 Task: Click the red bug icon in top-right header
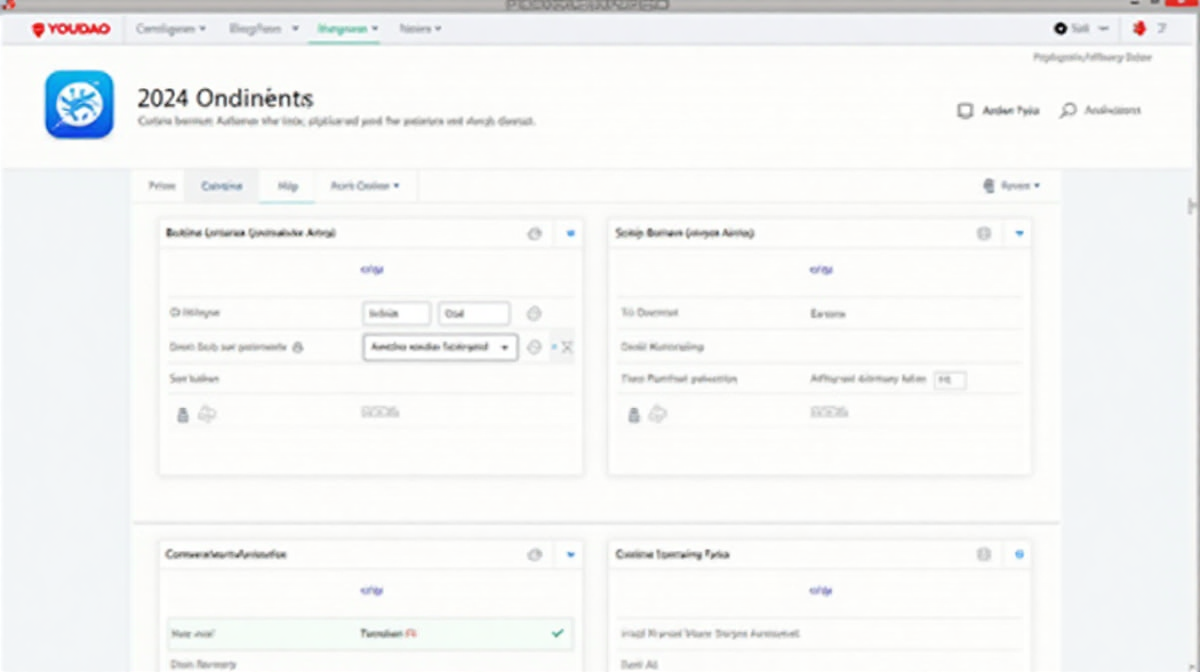click(x=1138, y=29)
